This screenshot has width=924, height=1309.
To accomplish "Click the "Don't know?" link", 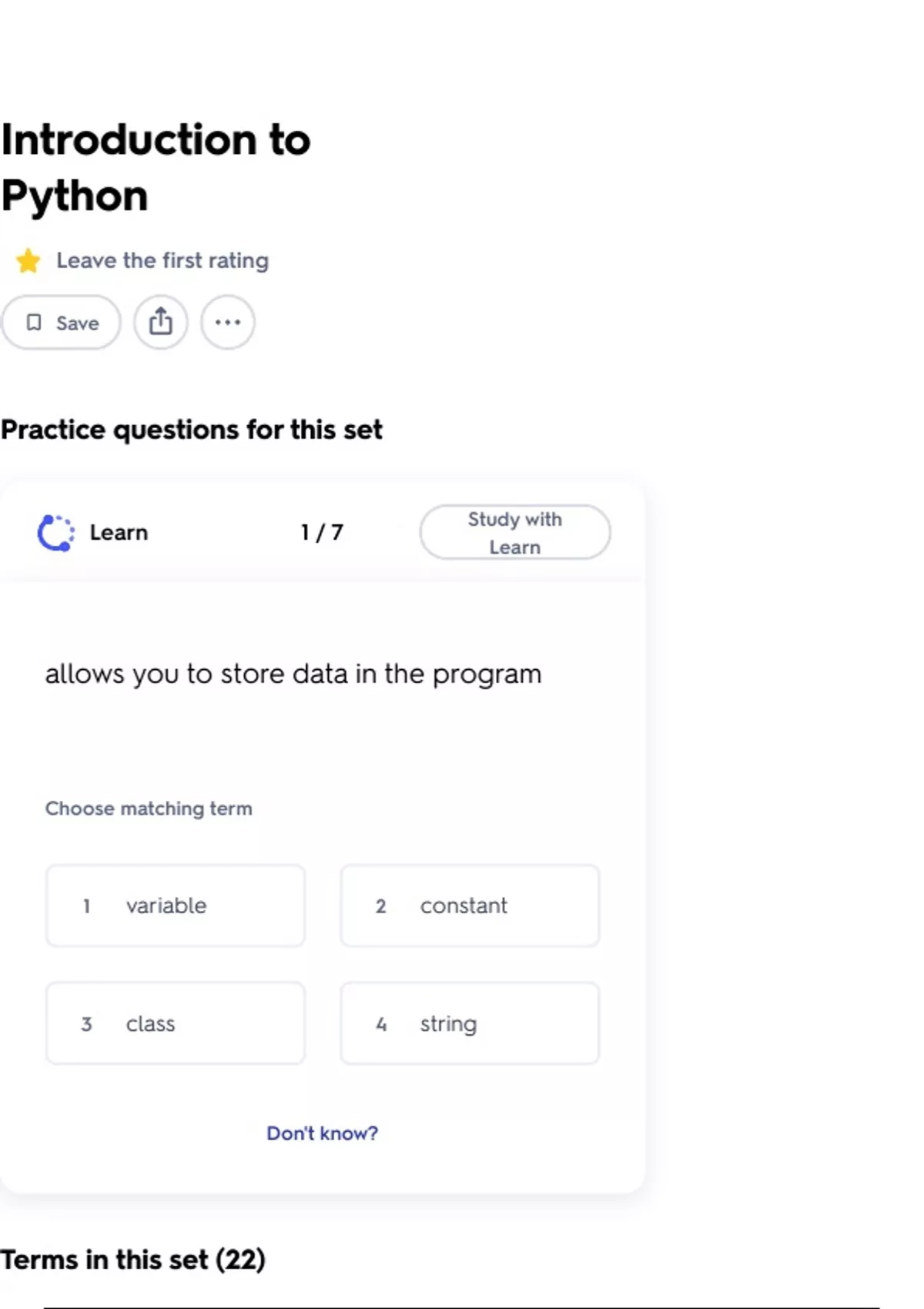I will (x=322, y=1133).
